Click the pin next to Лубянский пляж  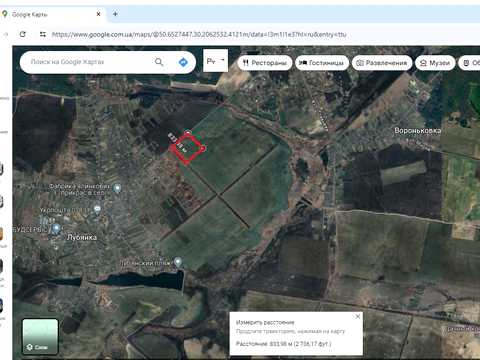(x=178, y=262)
